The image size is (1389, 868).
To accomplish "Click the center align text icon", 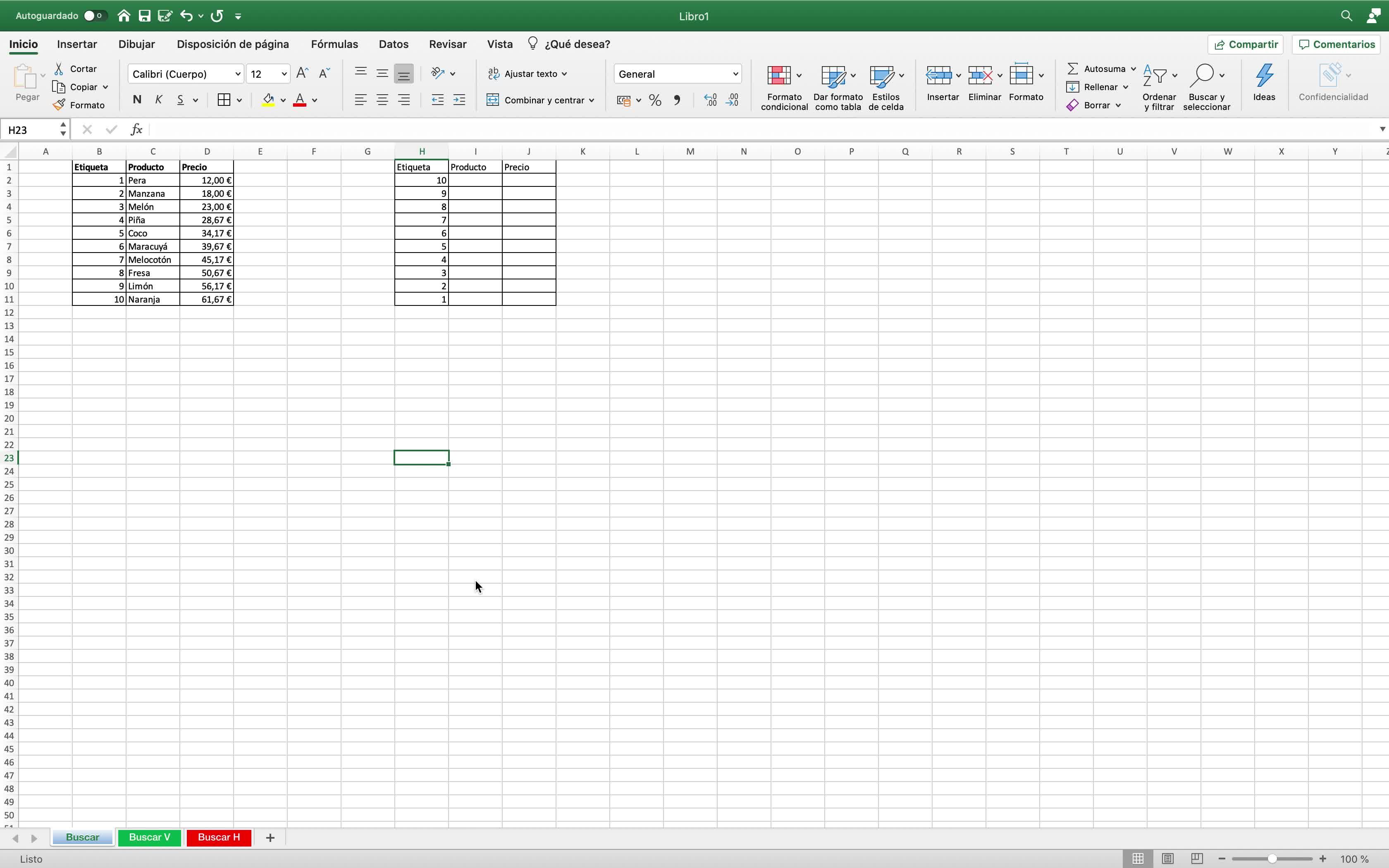I will (x=382, y=100).
